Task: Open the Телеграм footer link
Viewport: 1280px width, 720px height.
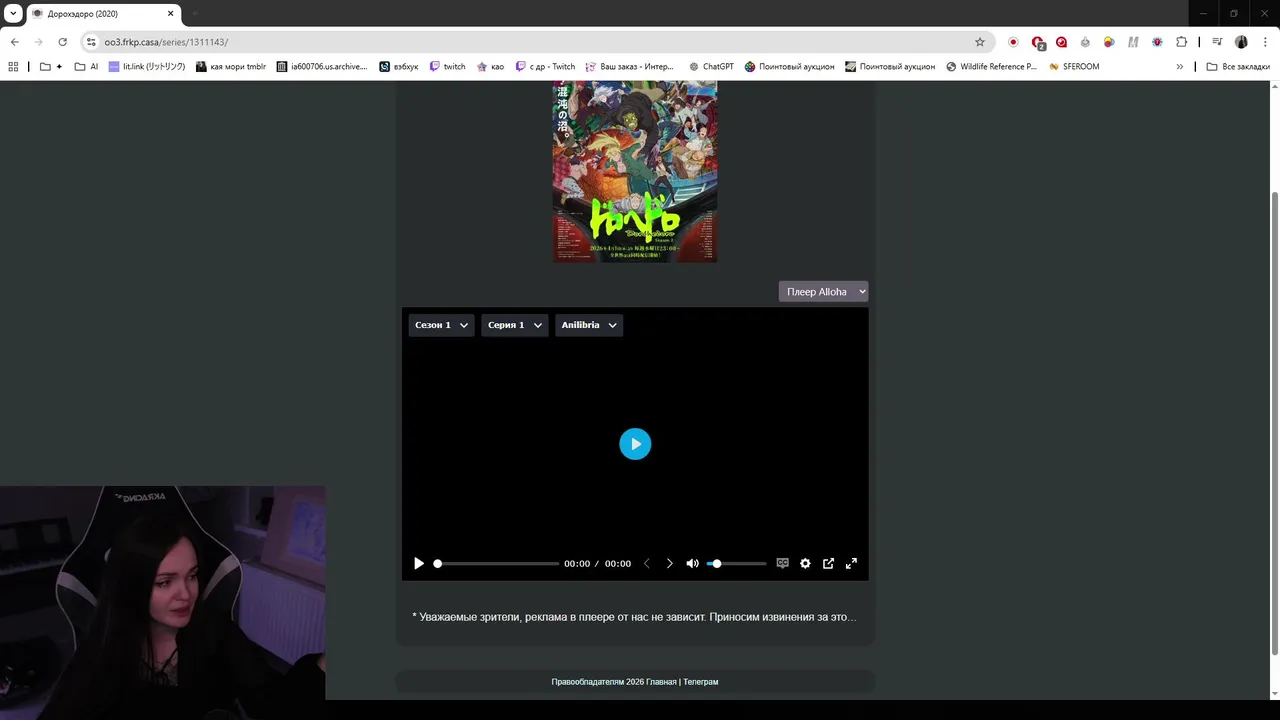Action: point(701,682)
